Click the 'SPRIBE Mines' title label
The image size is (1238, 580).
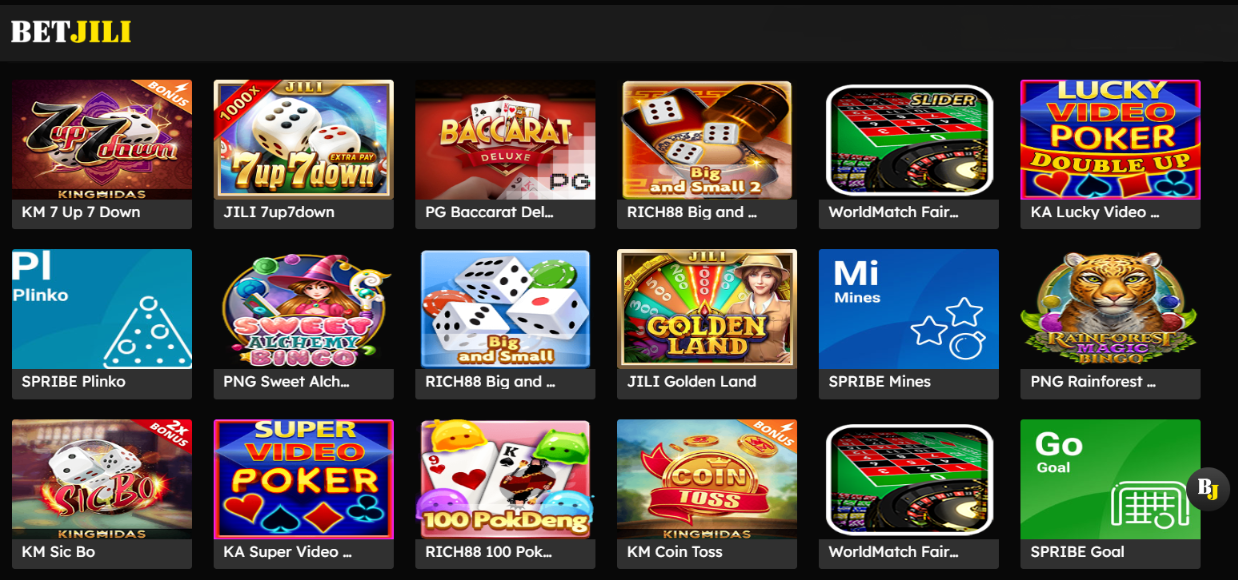[x=879, y=382]
